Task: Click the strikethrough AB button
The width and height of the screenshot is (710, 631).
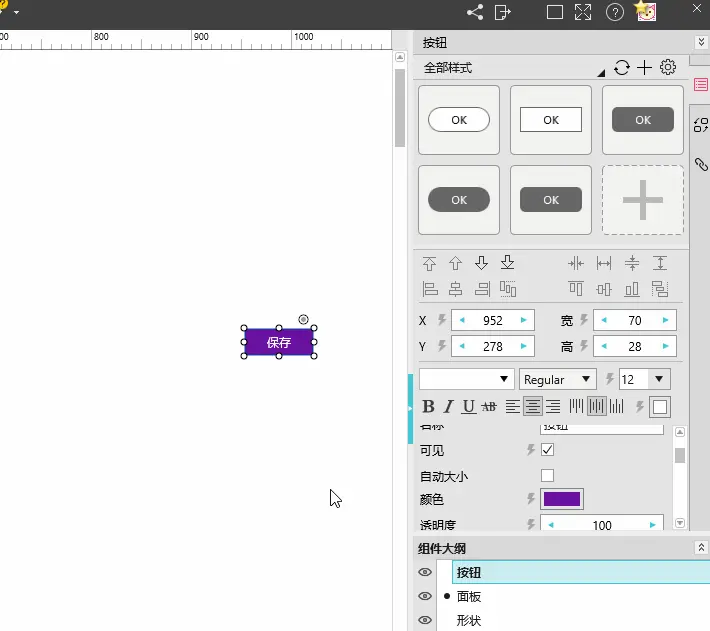Action: coord(489,407)
